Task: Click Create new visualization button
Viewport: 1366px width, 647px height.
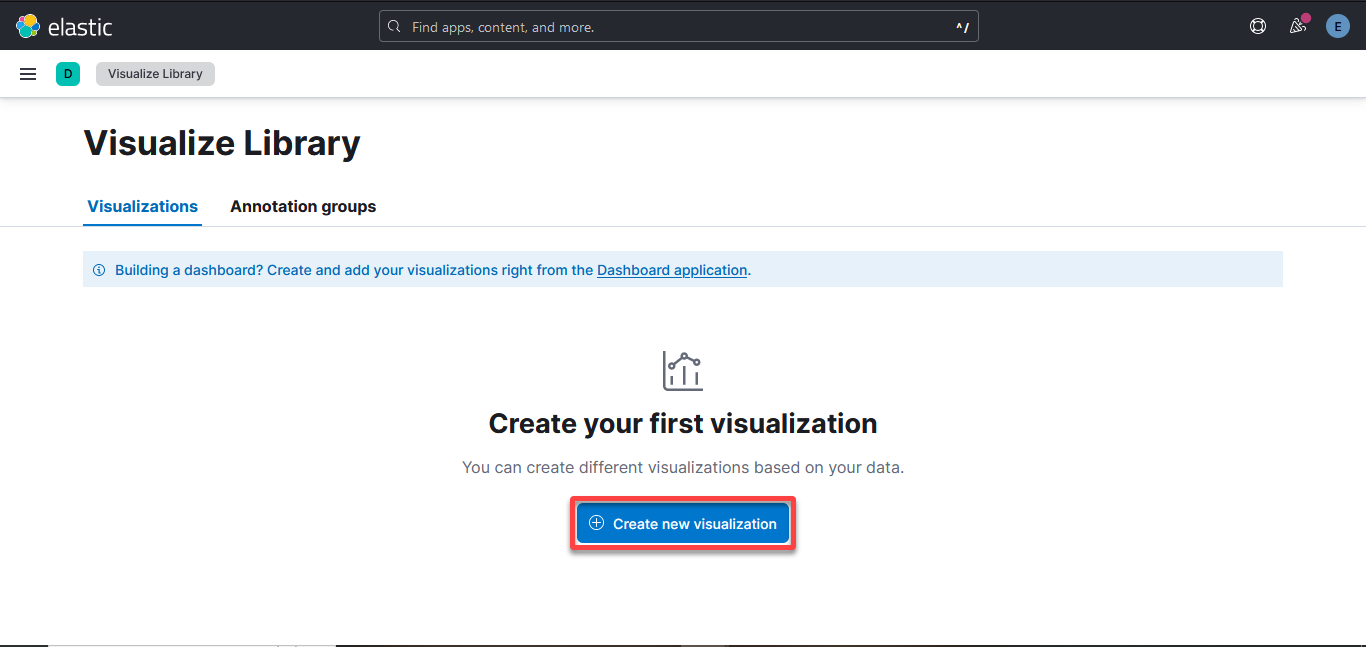Action: (x=683, y=523)
